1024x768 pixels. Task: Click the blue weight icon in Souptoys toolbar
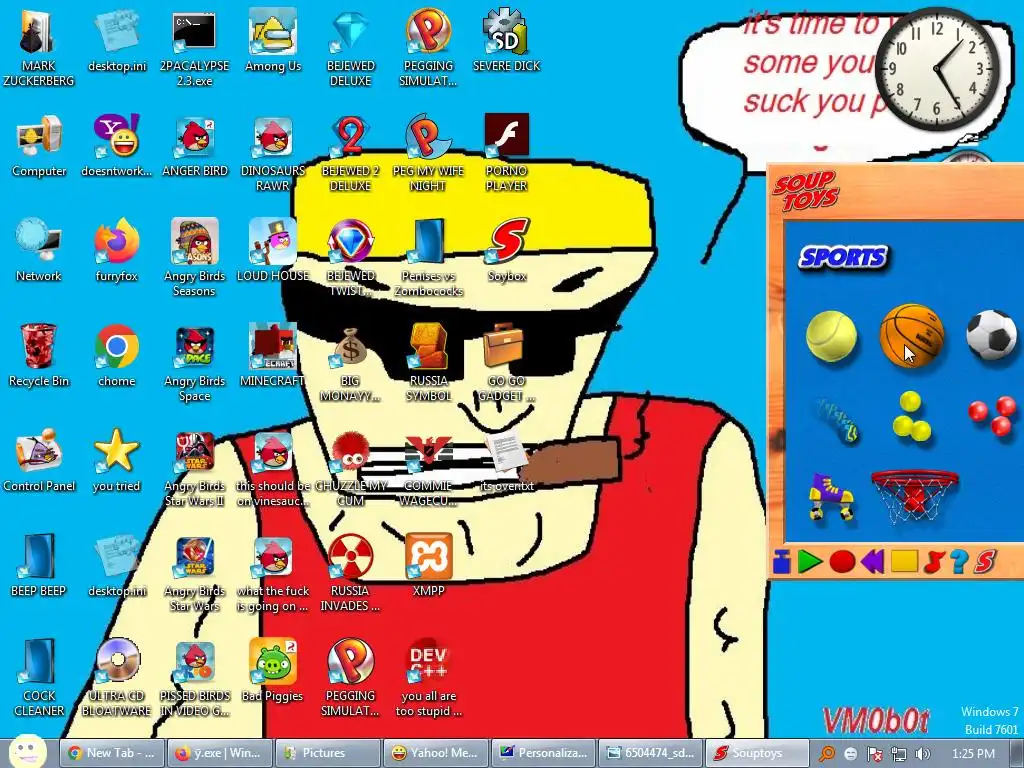point(782,562)
